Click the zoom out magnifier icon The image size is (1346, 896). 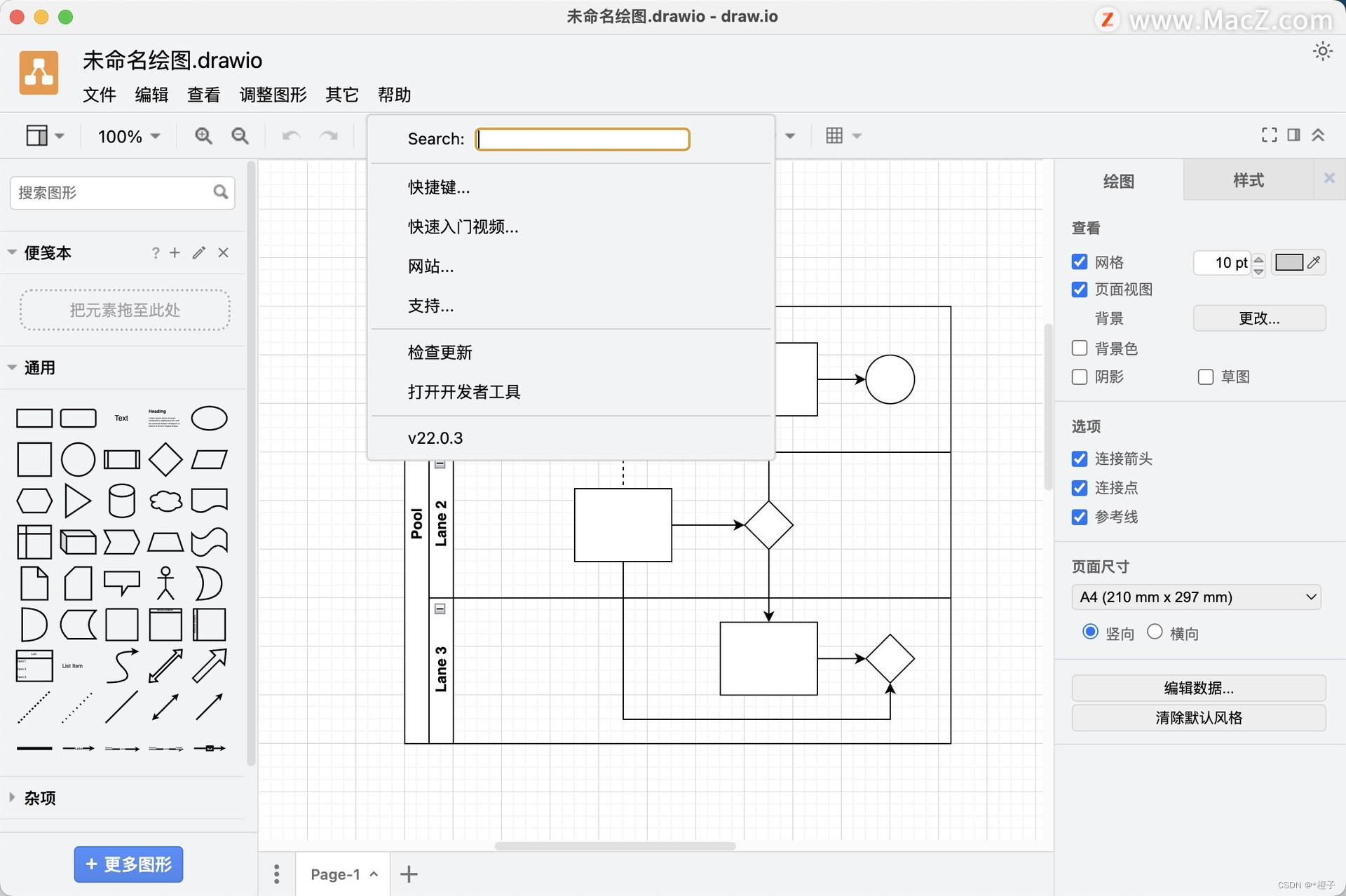pos(240,136)
